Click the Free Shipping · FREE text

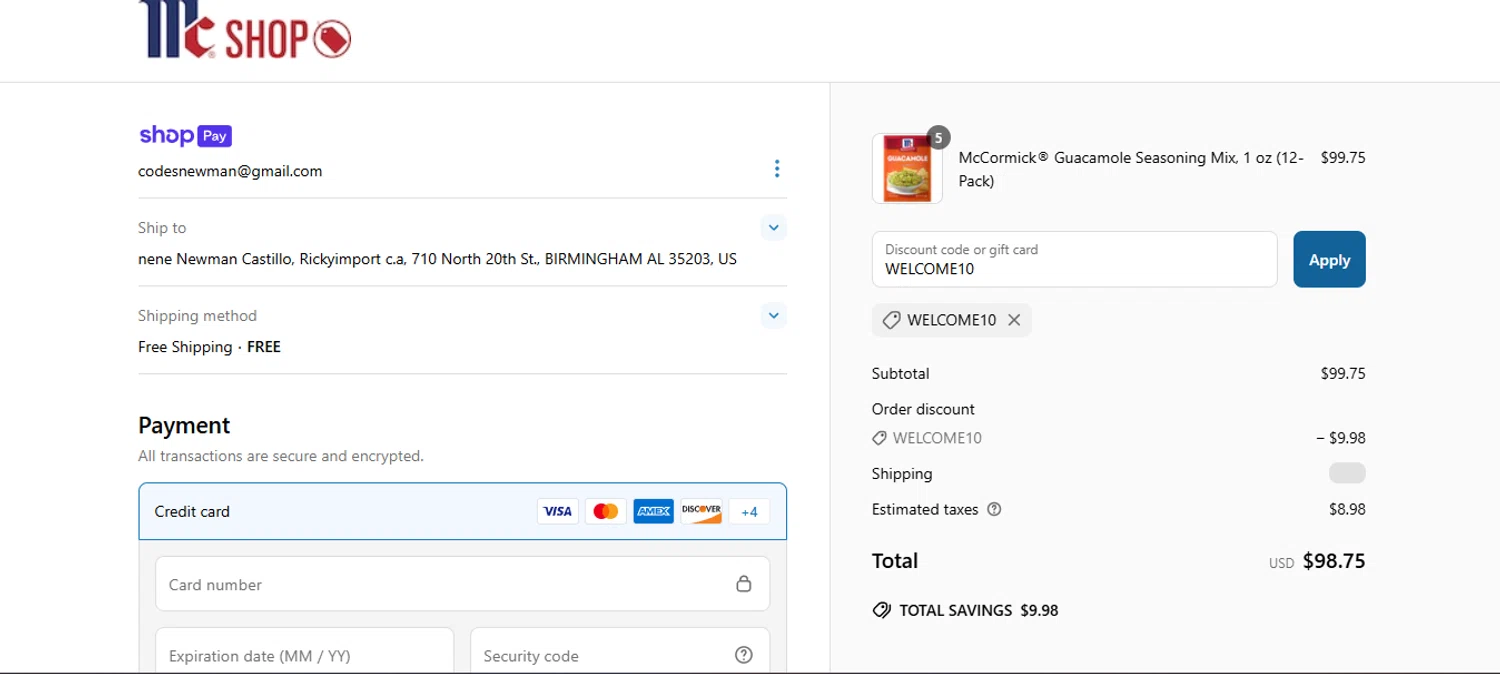coord(209,347)
